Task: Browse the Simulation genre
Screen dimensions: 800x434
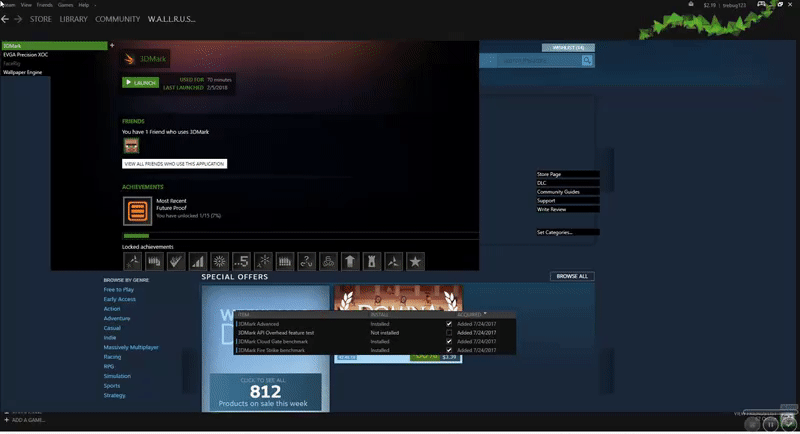Action: coord(117,376)
